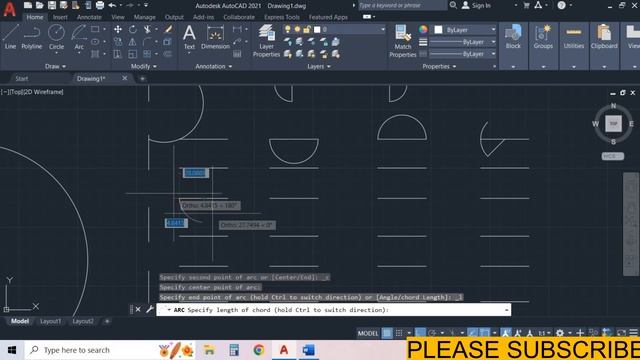Add a new layout with plus button
640x360 pixels.
[107, 321]
